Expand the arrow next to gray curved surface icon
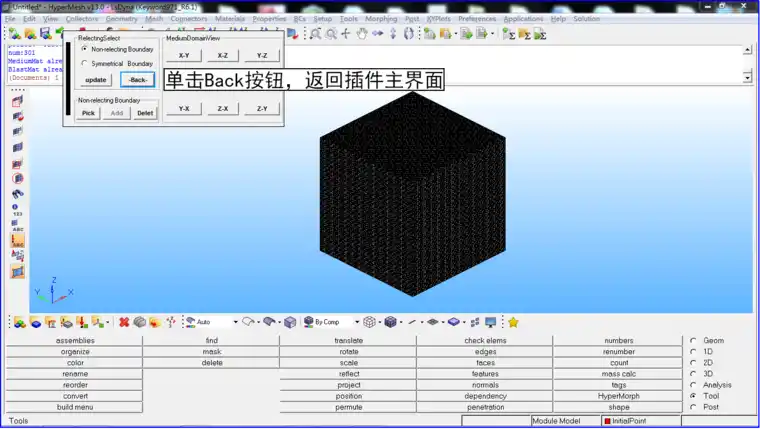 pos(280,322)
